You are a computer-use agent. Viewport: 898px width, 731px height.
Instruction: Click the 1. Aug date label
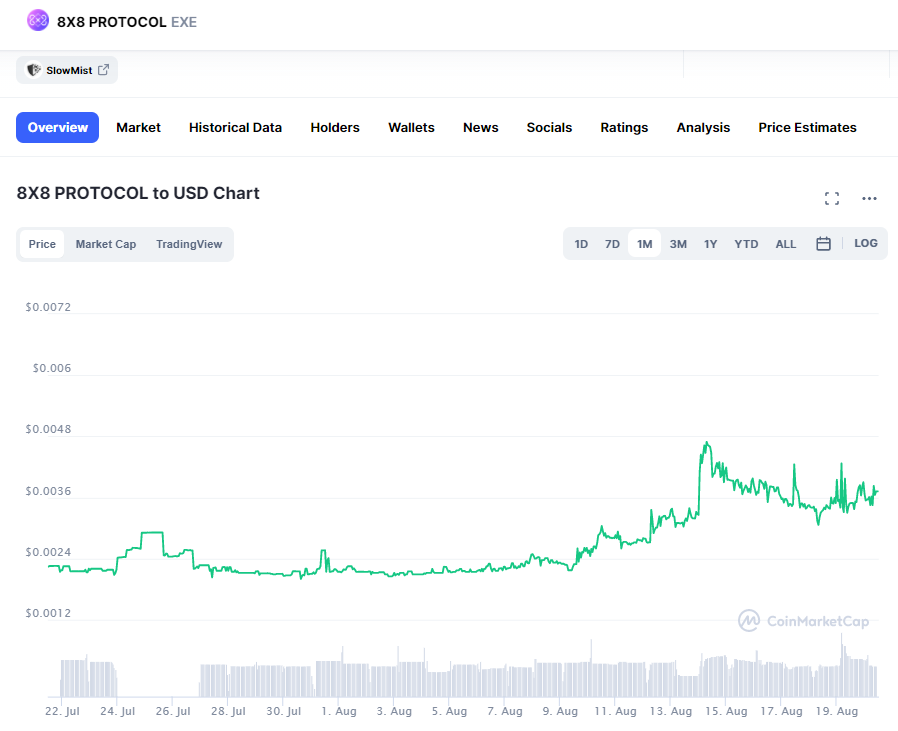pyautogui.click(x=338, y=711)
